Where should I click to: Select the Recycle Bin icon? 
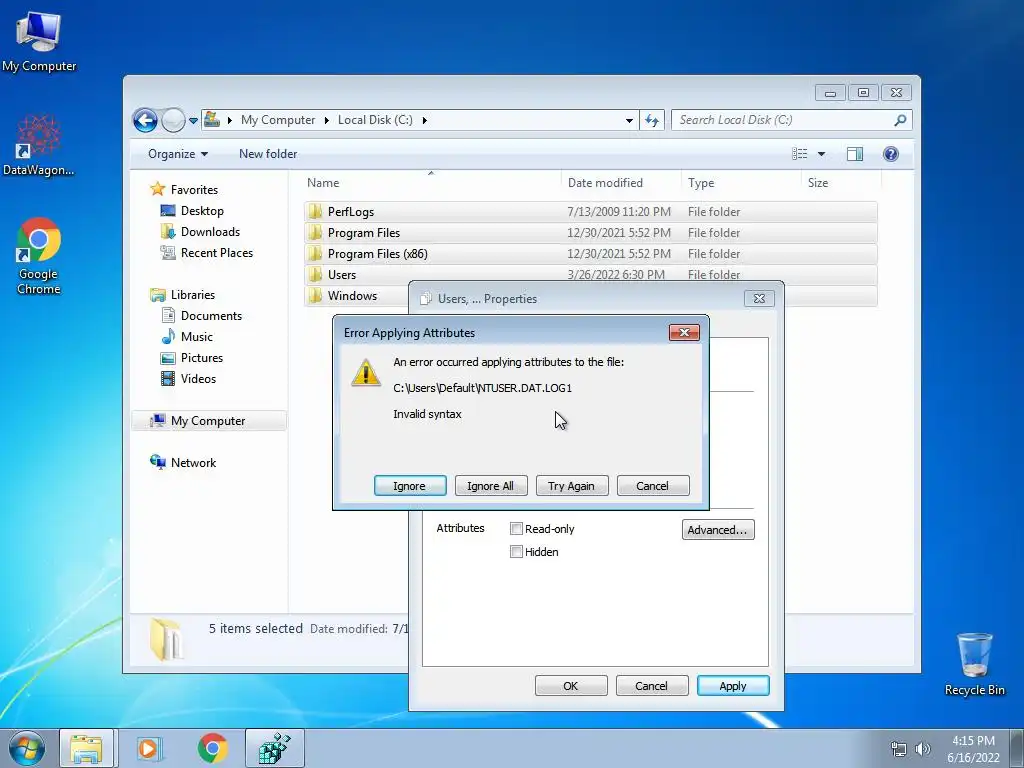tap(974, 664)
